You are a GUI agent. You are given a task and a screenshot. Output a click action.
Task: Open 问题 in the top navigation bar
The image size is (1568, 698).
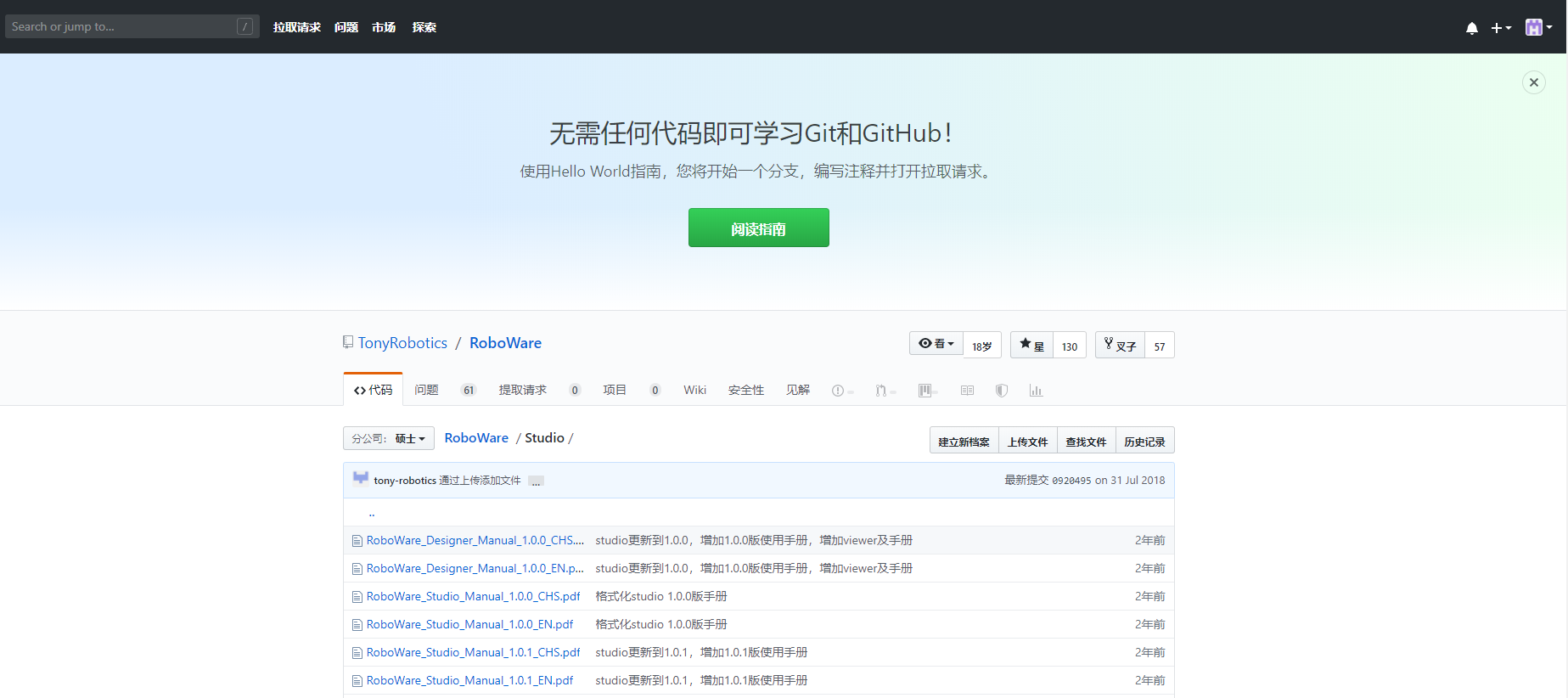(346, 27)
